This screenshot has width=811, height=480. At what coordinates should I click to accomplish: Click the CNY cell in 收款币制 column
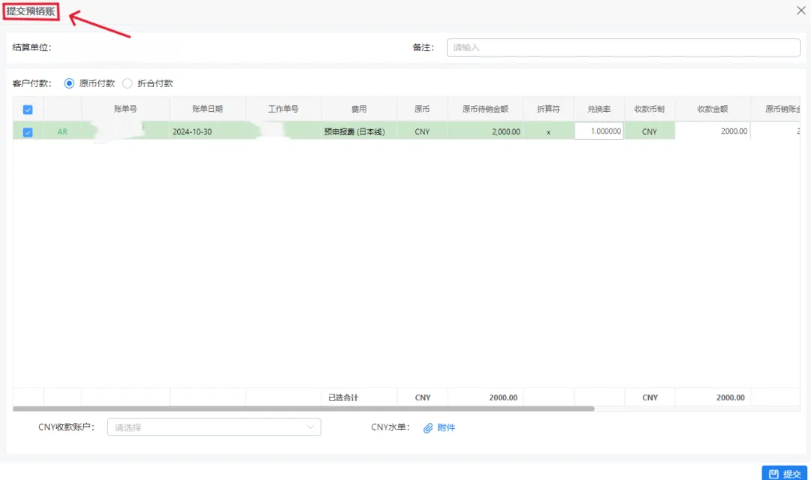click(650, 132)
